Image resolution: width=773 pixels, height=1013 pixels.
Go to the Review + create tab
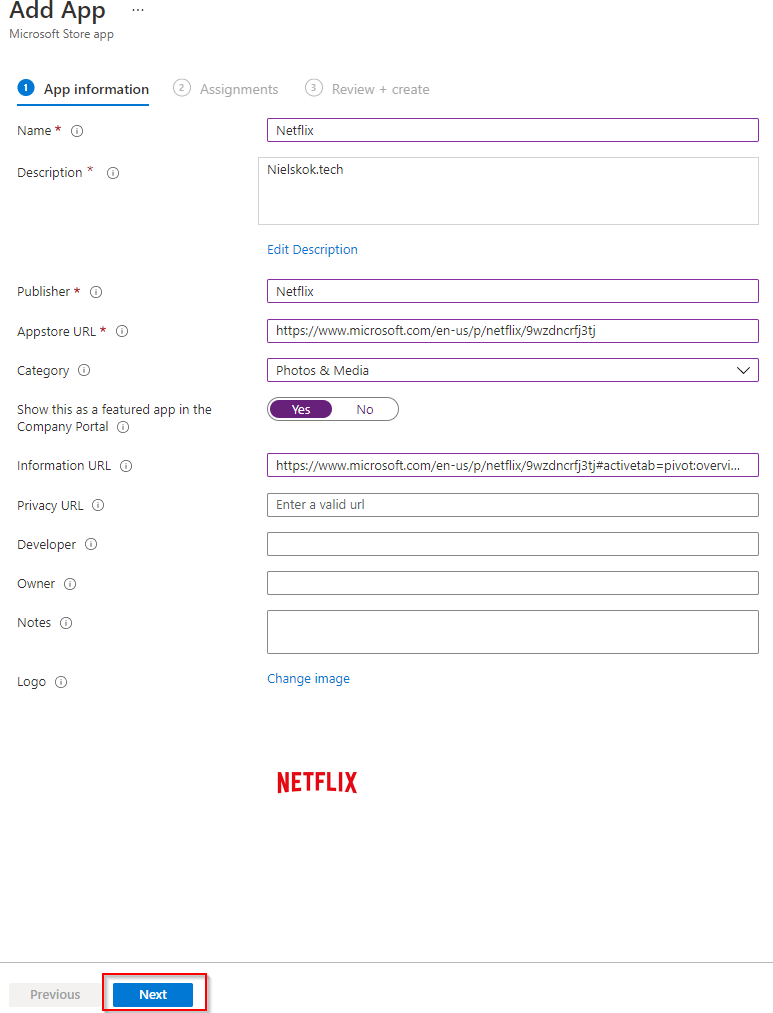(367, 89)
